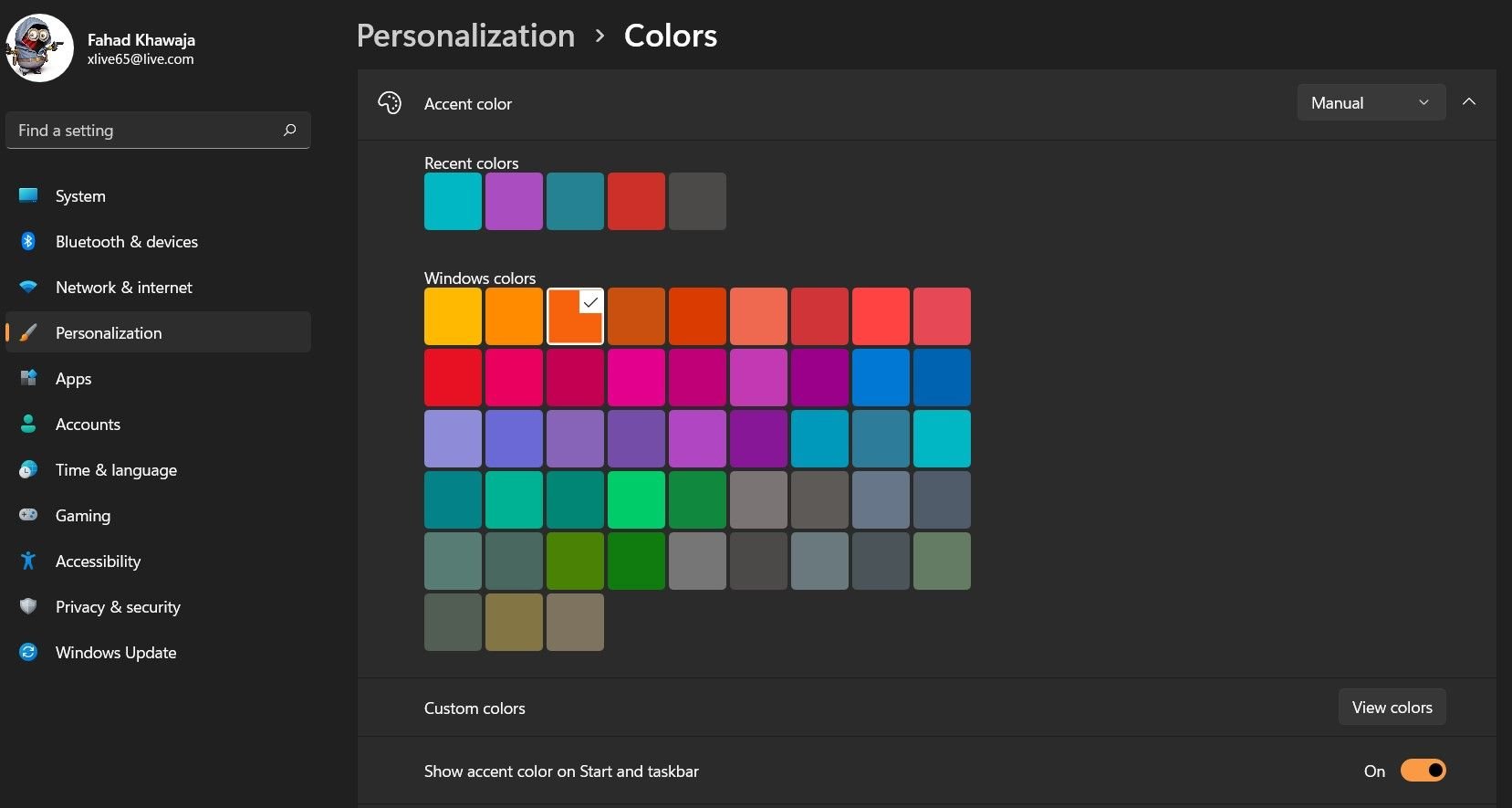Choose the checked orange Windows color swatch
This screenshot has width=1512, height=808.
(575, 317)
